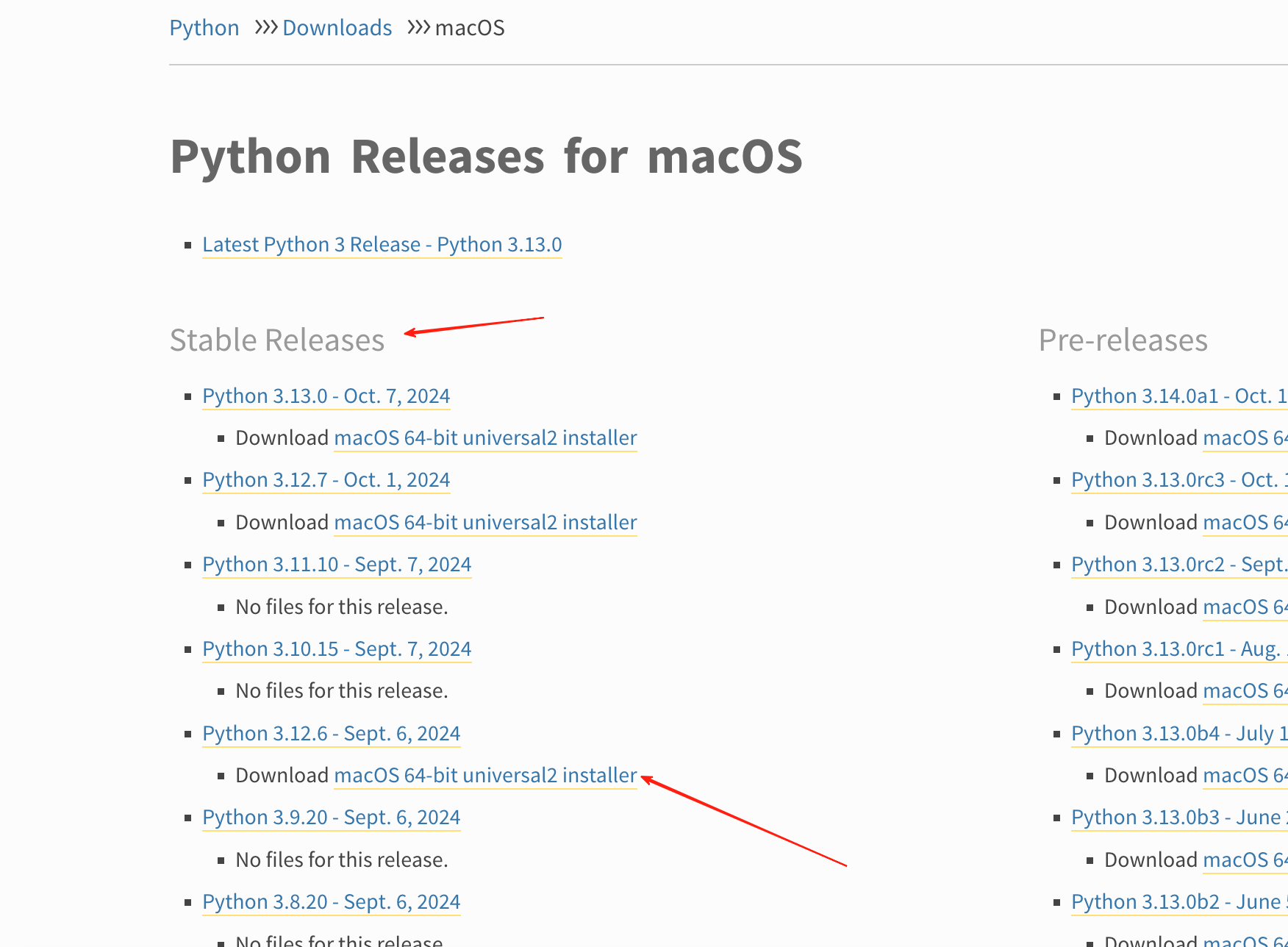The width and height of the screenshot is (1288, 947).
Task: Open the Python breadcrumb link
Action: coord(204,28)
